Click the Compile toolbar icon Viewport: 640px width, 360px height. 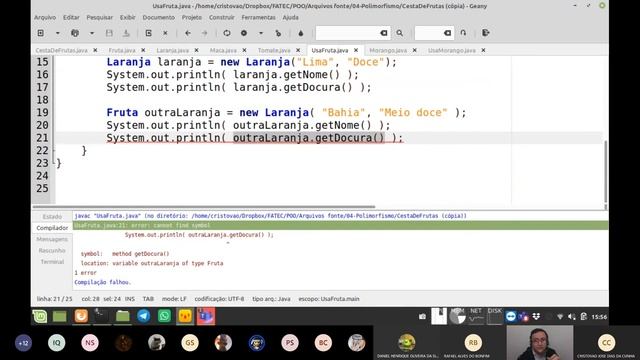(227, 33)
